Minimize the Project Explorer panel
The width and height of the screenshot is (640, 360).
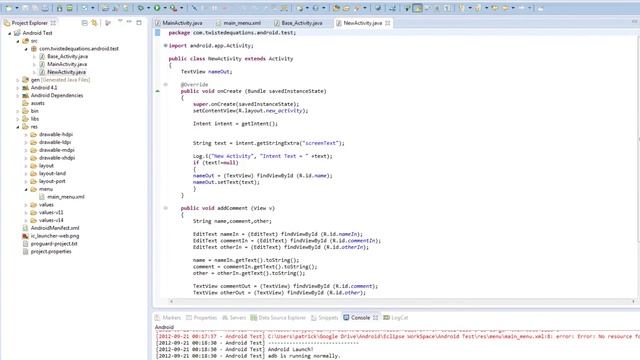[129, 22]
